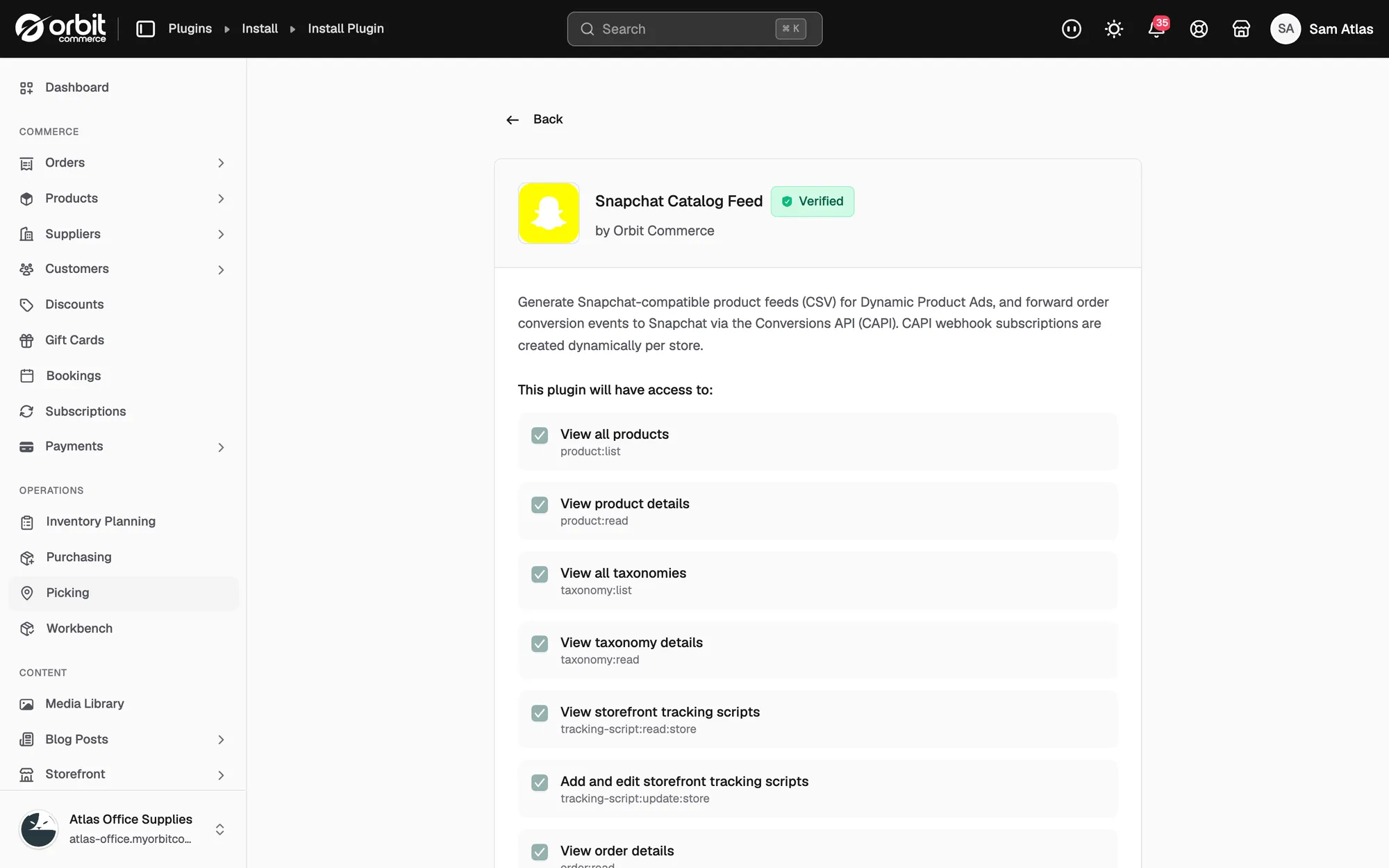Toggle the View order details checkbox
This screenshot has height=868, width=1389.
click(x=540, y=852)
